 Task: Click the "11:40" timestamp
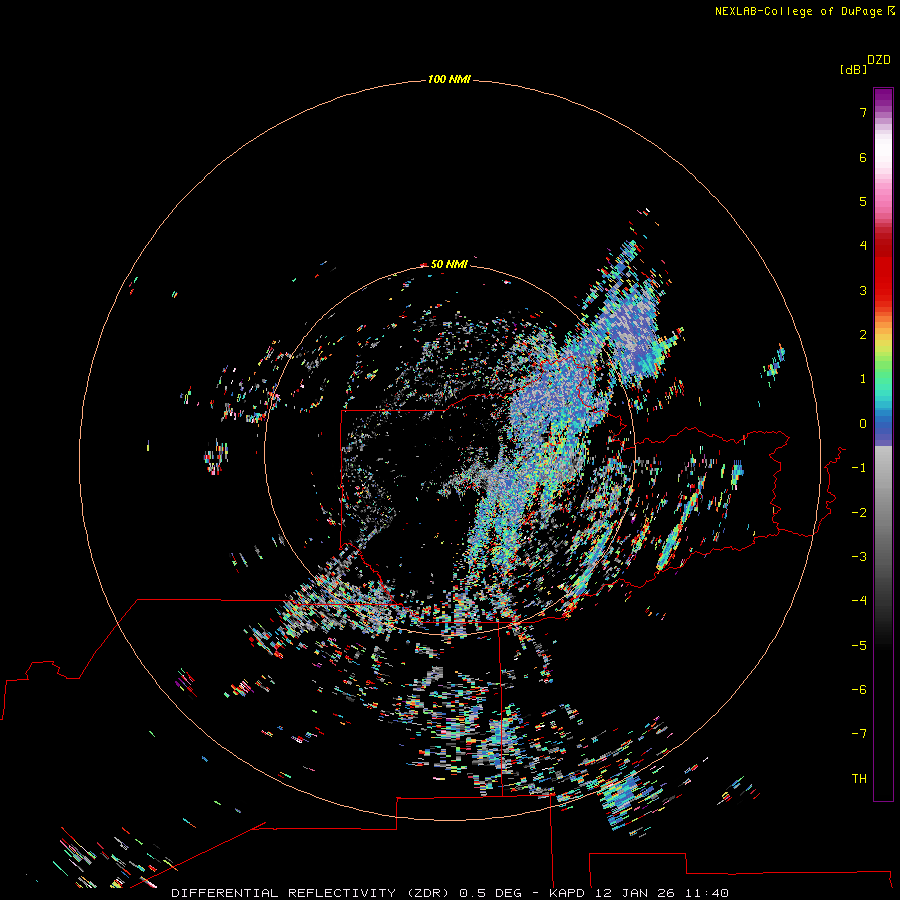707,893
